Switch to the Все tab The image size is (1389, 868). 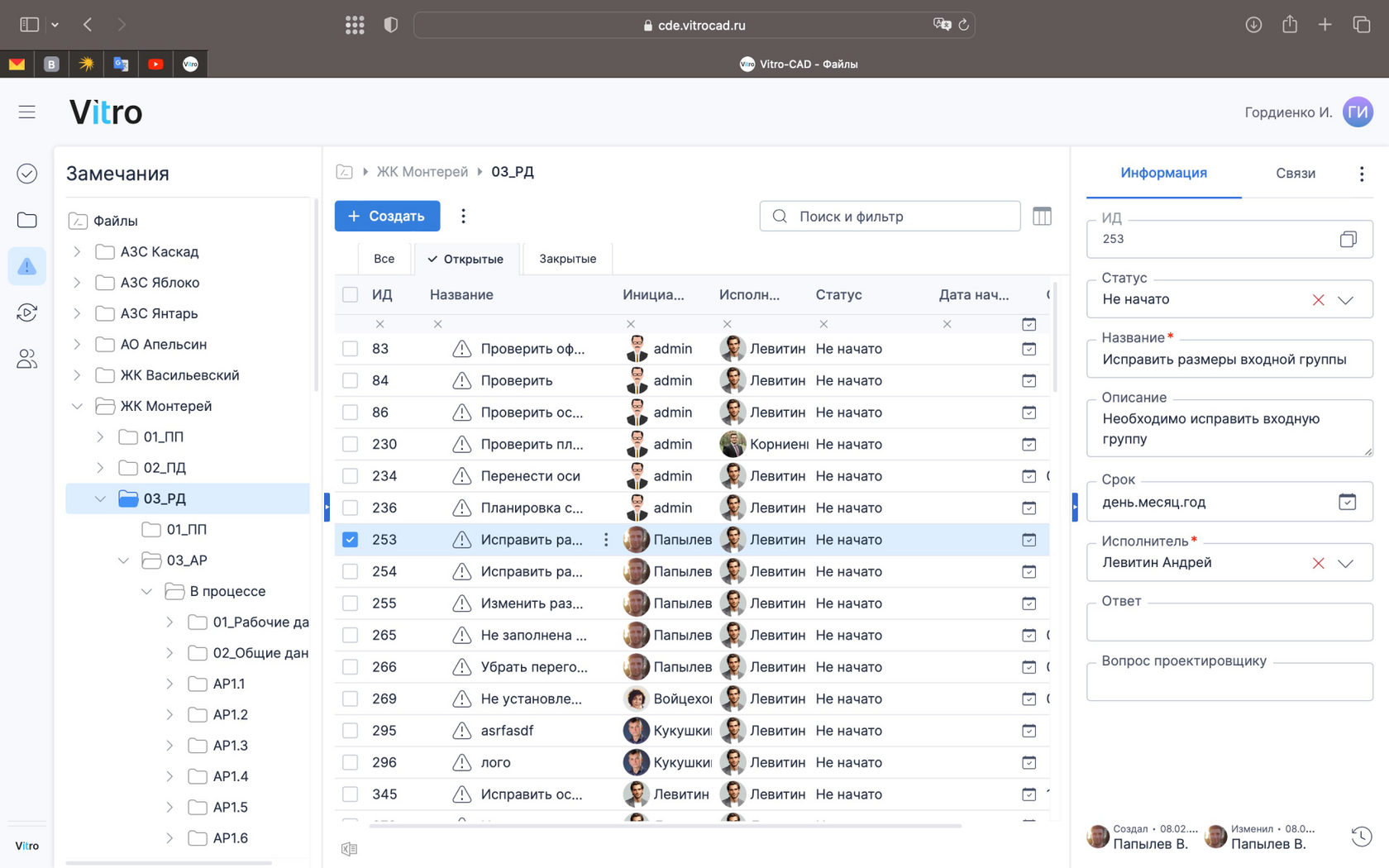(x=384, y=259)
